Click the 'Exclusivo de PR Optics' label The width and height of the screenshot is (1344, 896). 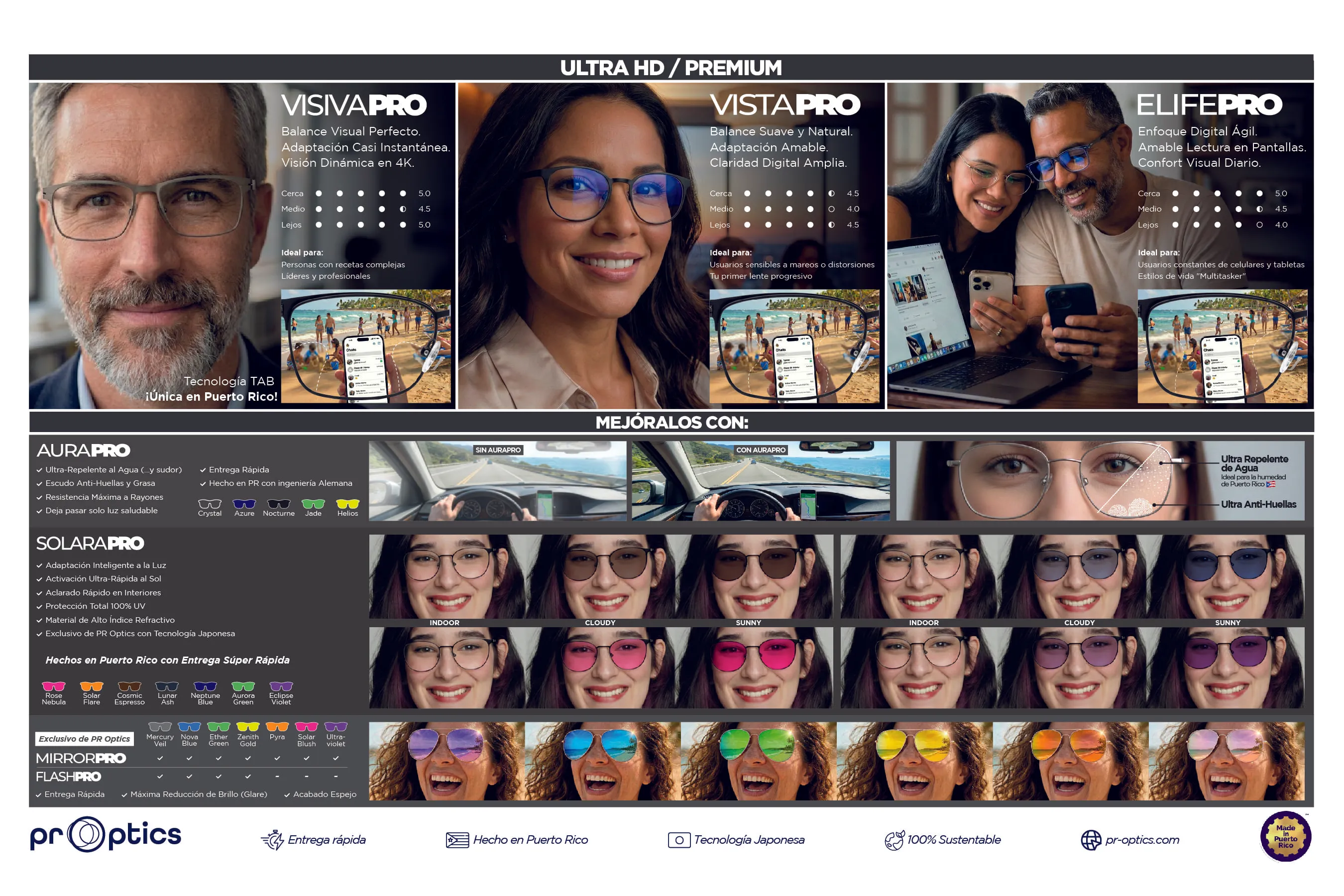pyautogui.click(x=85, y=739)
